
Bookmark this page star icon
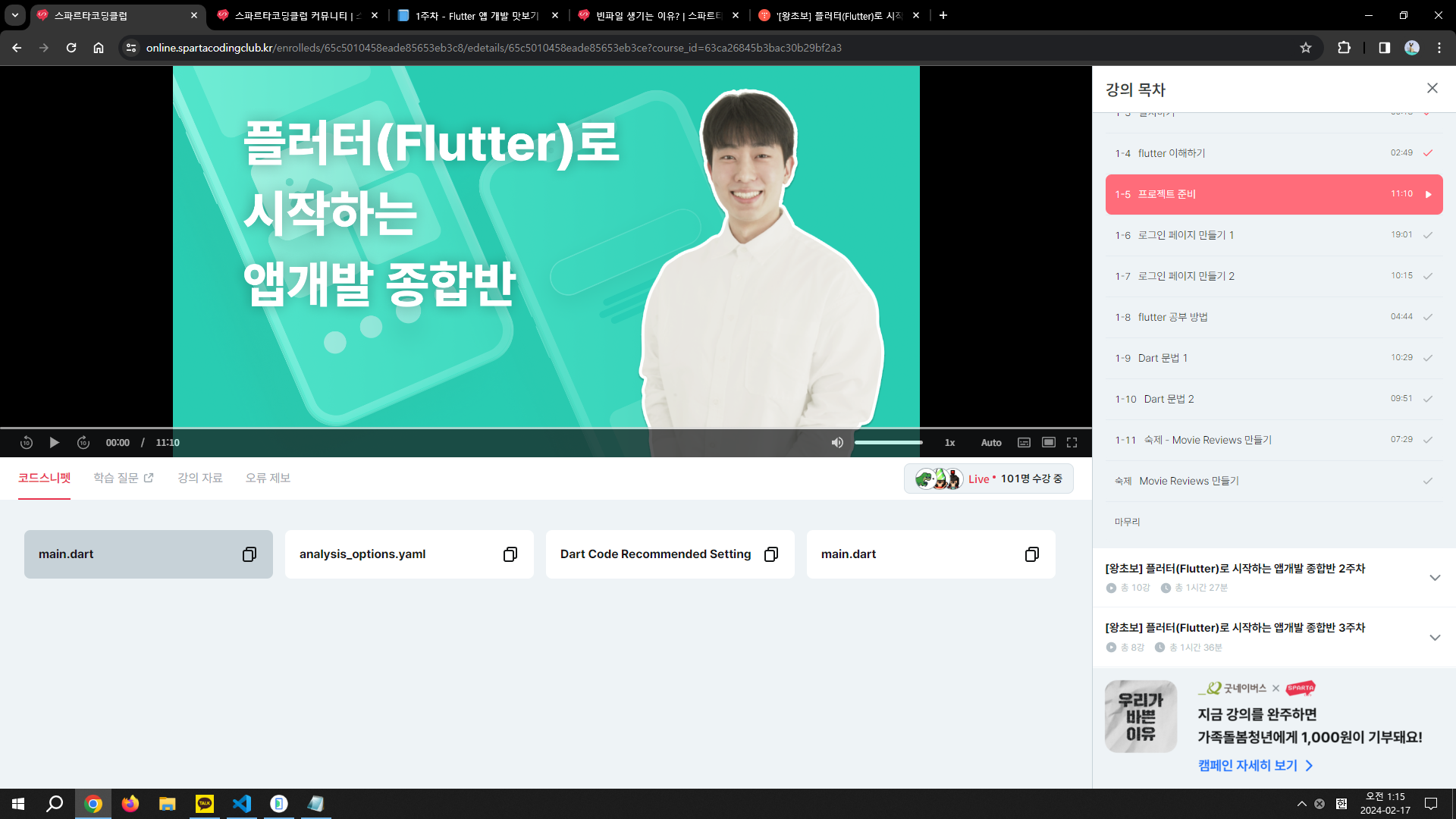pos(1306,48)
